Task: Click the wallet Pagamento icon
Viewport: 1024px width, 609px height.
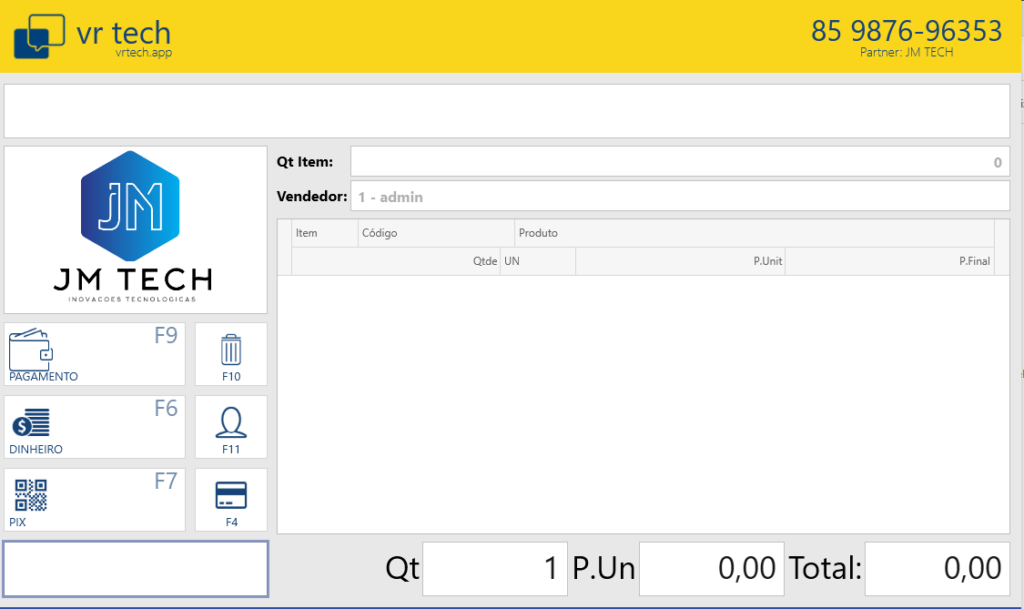Action: click(x=30, y=350)
